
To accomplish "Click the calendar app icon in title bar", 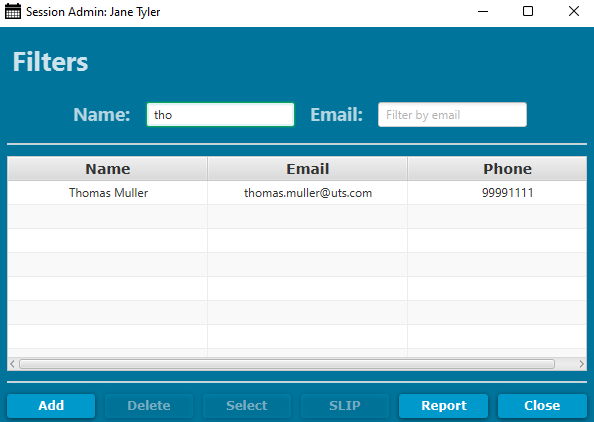I will 13,11.
